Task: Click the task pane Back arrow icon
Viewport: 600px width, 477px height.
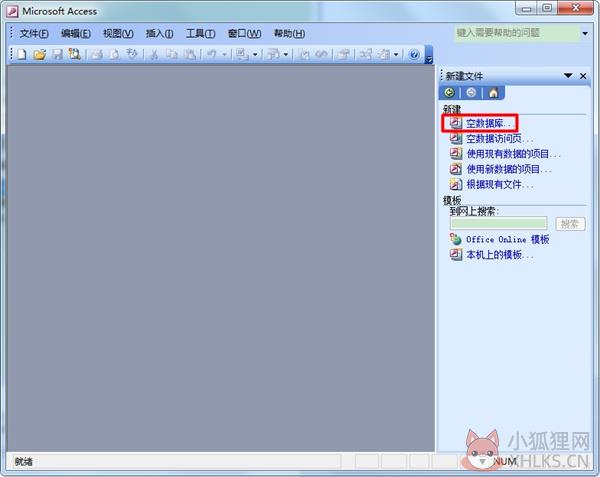Action: (449, 93)
